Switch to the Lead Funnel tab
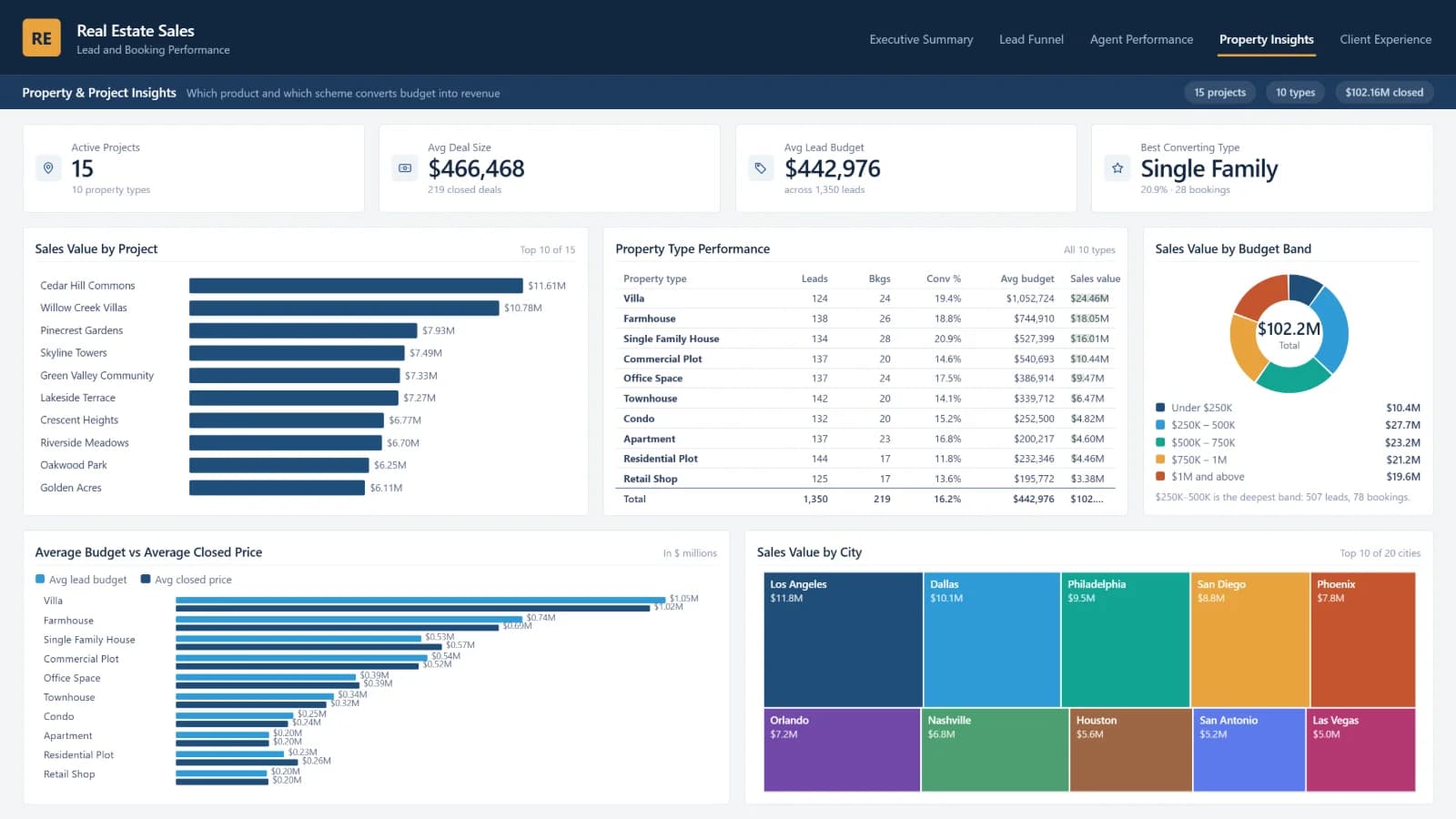The image size is (1456, 819). pos(1031,39)
